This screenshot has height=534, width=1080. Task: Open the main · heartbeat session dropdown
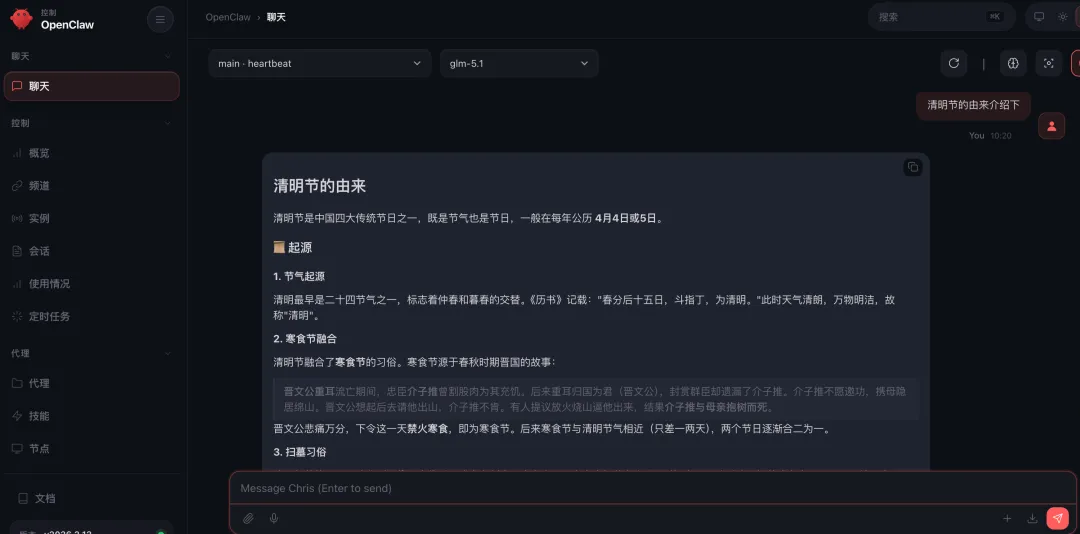pyautogui.click(x=320, y=63)
